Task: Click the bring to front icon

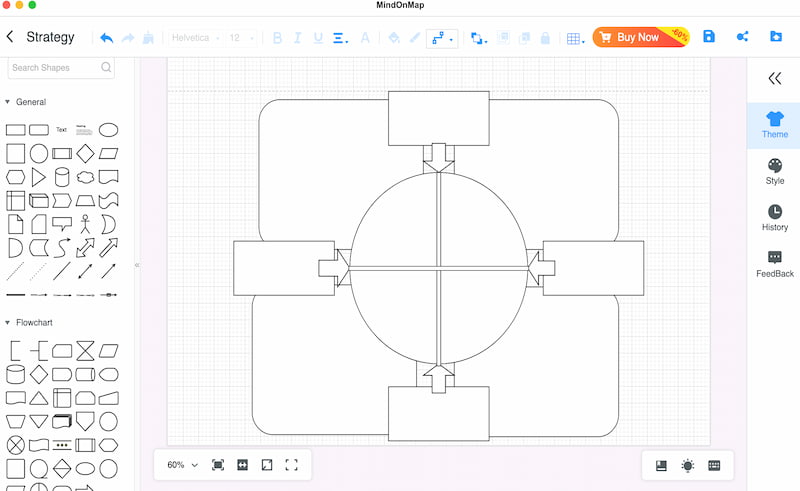Action: click(x=503, y=38)
